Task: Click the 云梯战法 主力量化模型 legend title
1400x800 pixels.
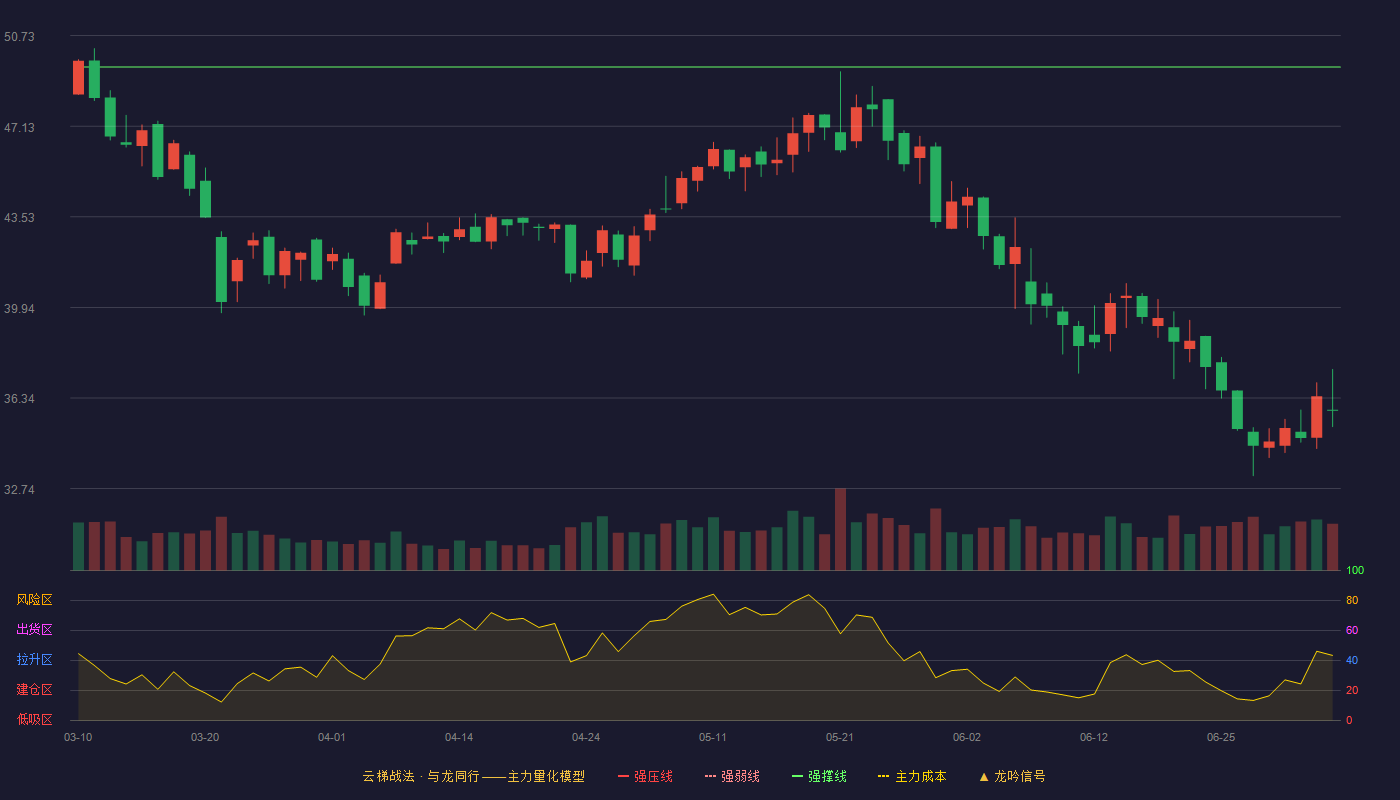Action: click(474, 776)
